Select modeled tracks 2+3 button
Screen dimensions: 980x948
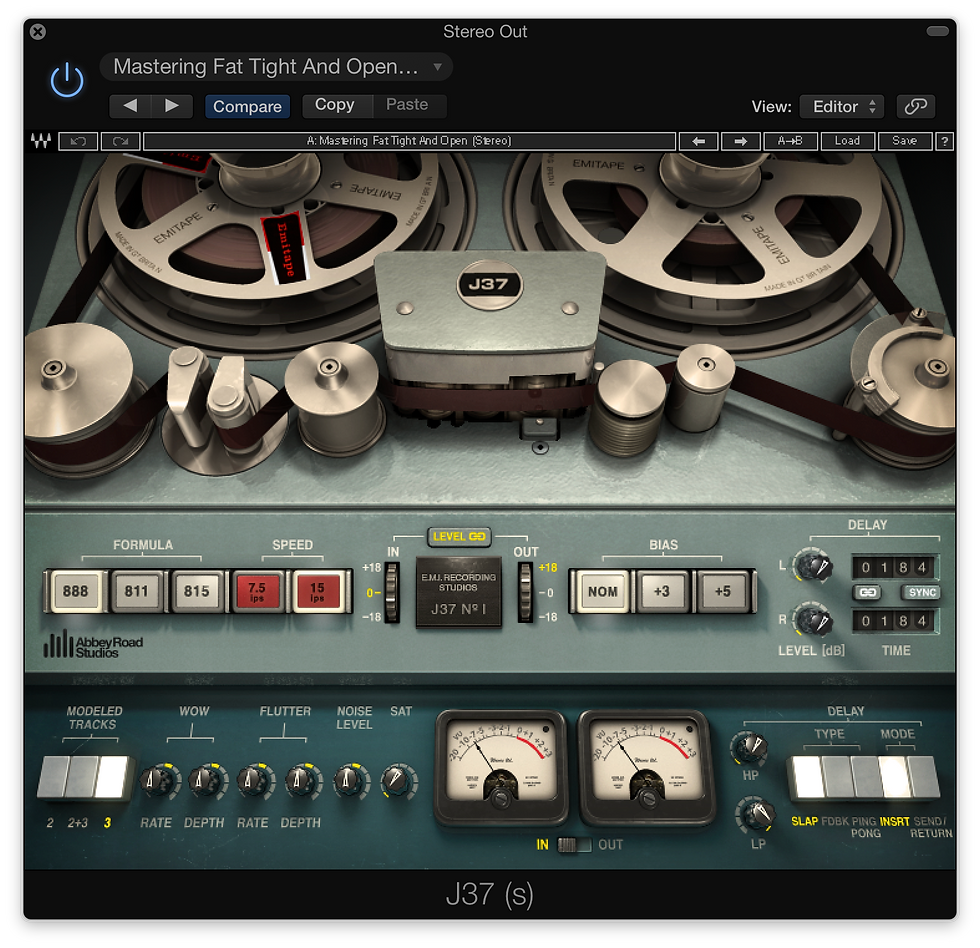pyautogui.click(x=82, y=777)
